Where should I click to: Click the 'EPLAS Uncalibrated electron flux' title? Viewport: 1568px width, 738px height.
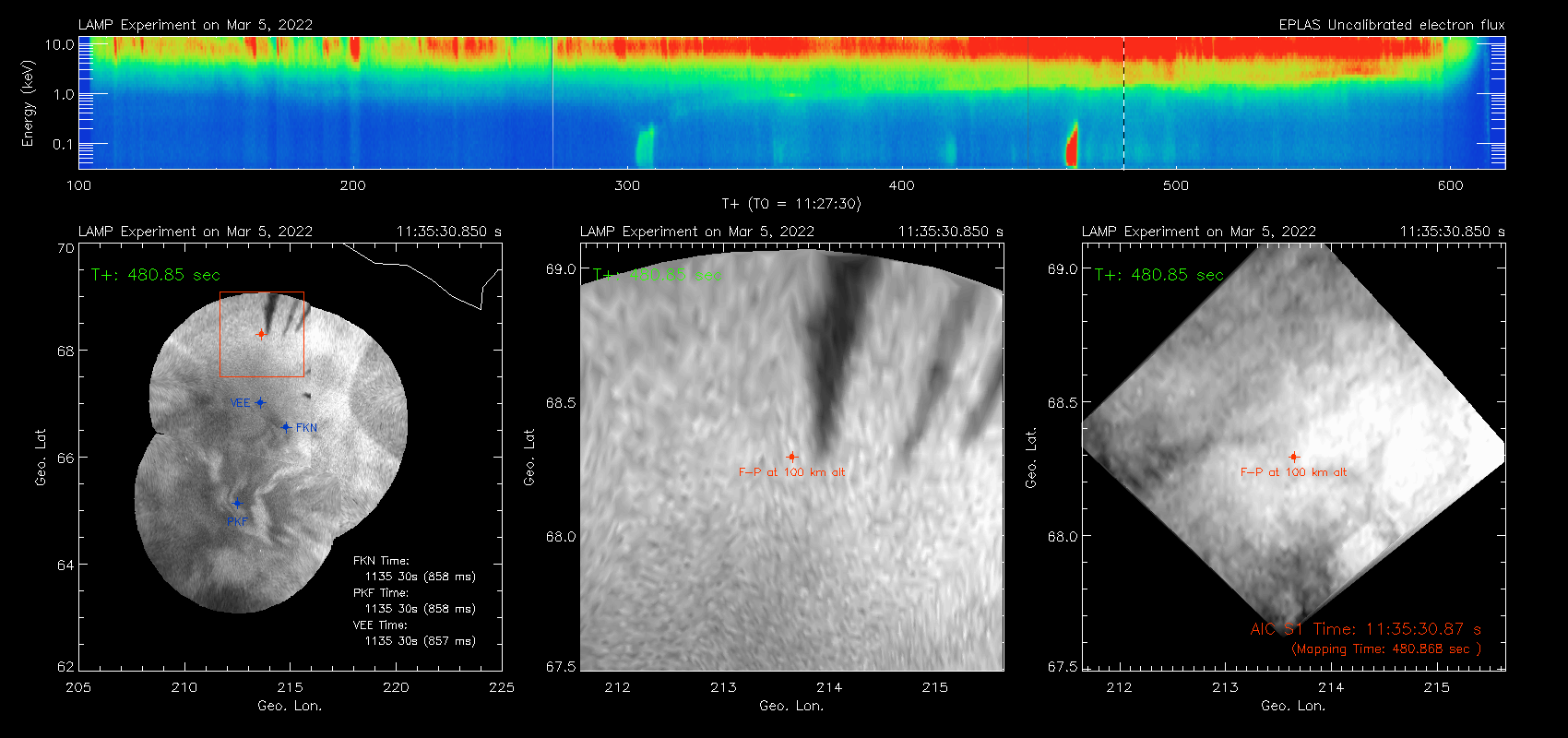pyautogui.click(x=1392, y=25)
